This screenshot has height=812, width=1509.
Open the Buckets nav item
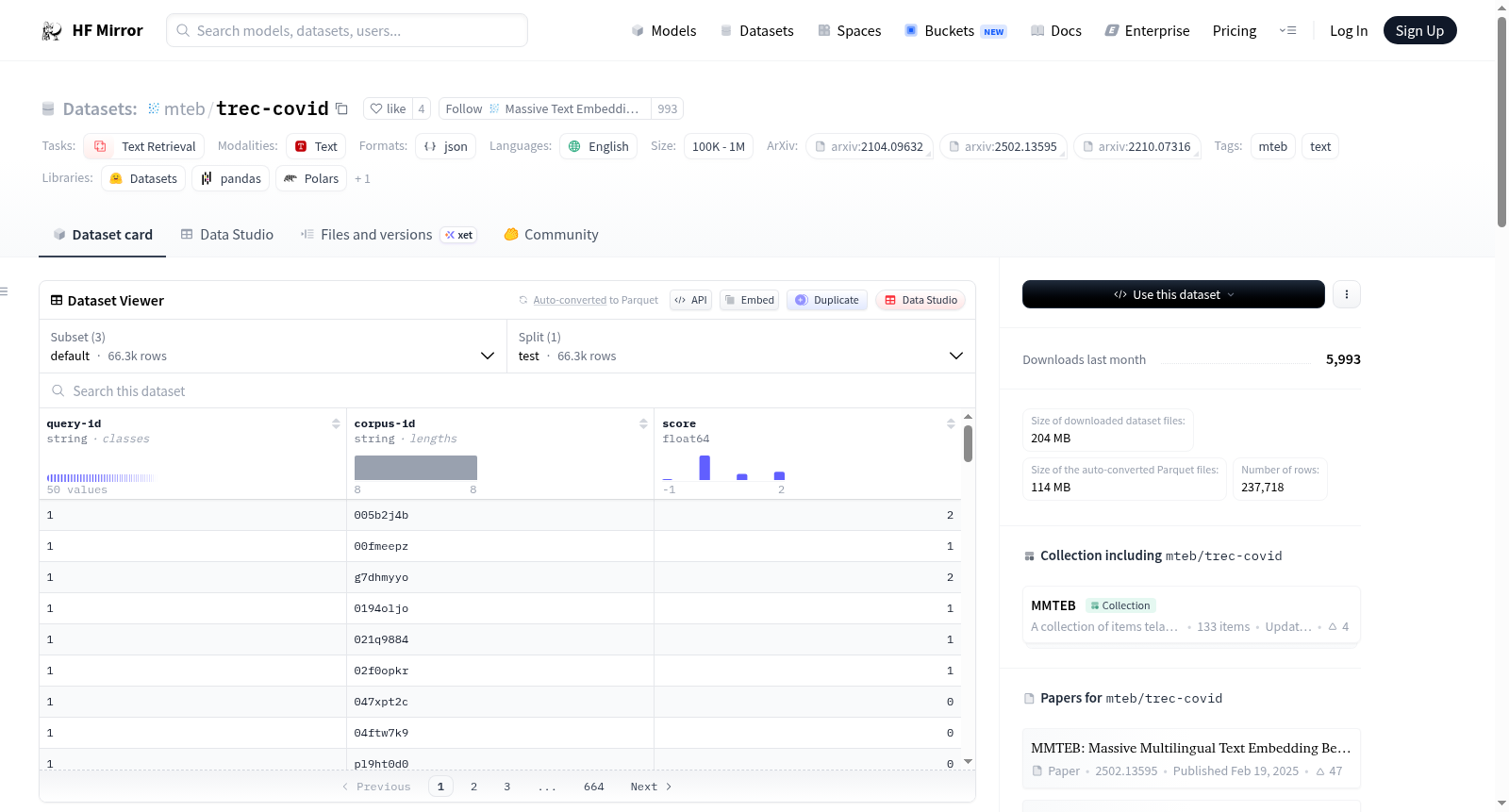click(955, 31)
